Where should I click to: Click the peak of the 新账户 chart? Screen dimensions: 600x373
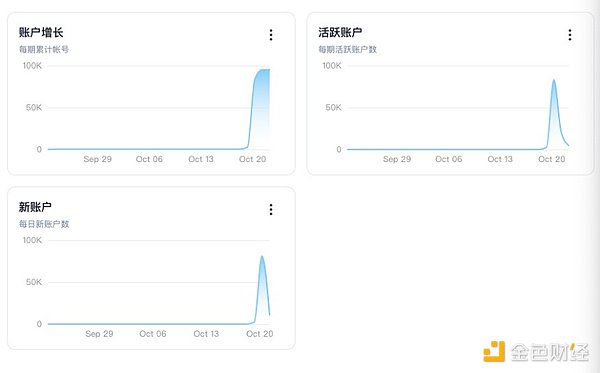click(x=262, y=257)
